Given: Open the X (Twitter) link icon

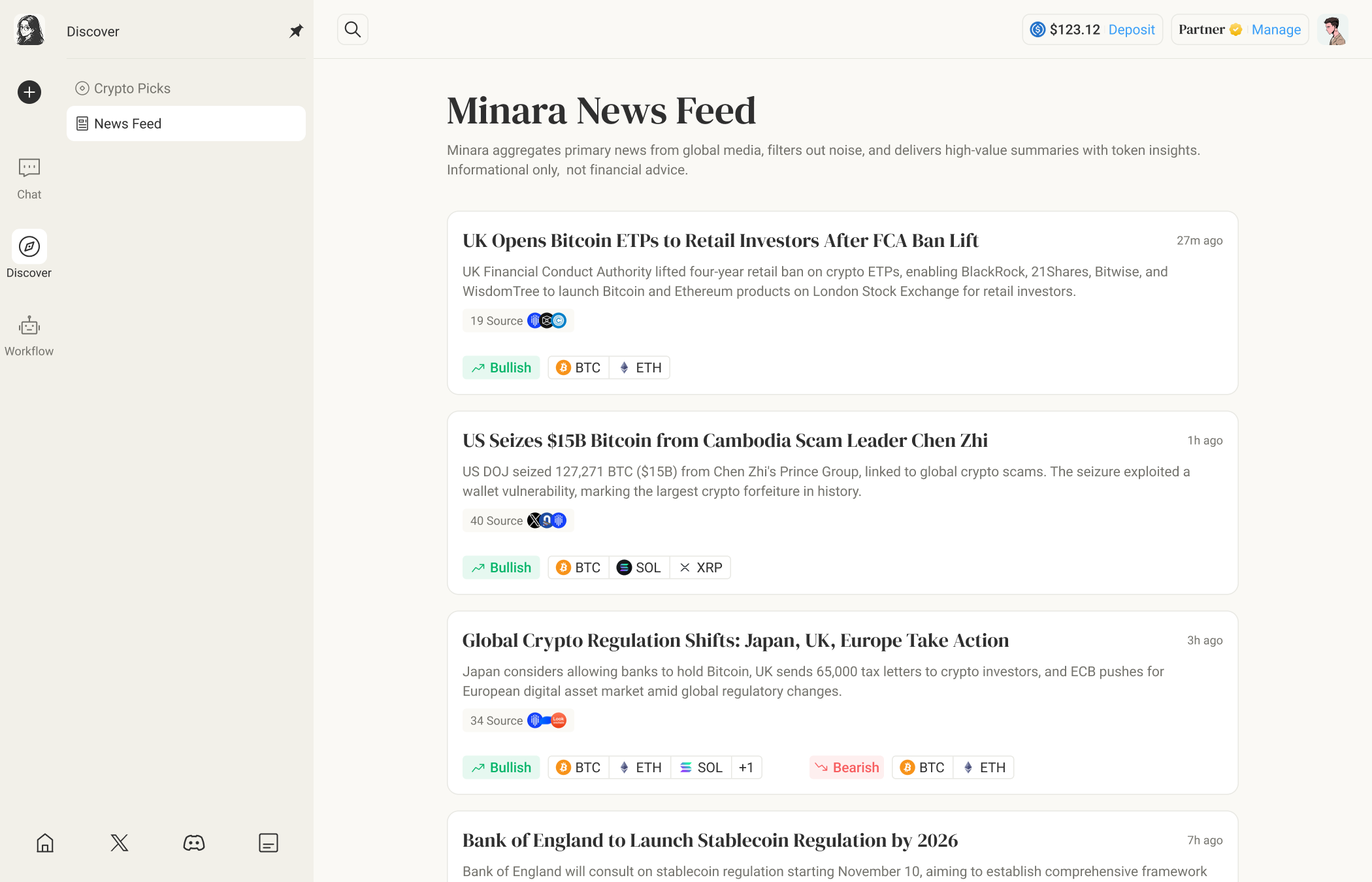Looking at the screenshot, I should click(120, 843).
